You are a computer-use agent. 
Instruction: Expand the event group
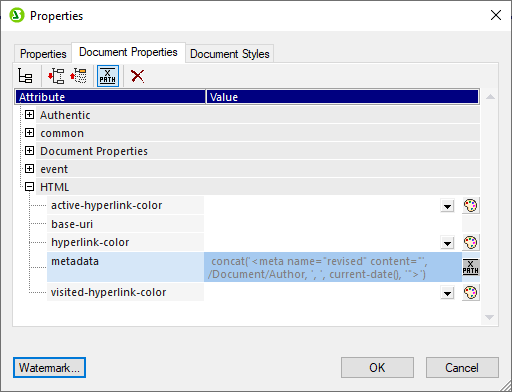pos(29,169)
